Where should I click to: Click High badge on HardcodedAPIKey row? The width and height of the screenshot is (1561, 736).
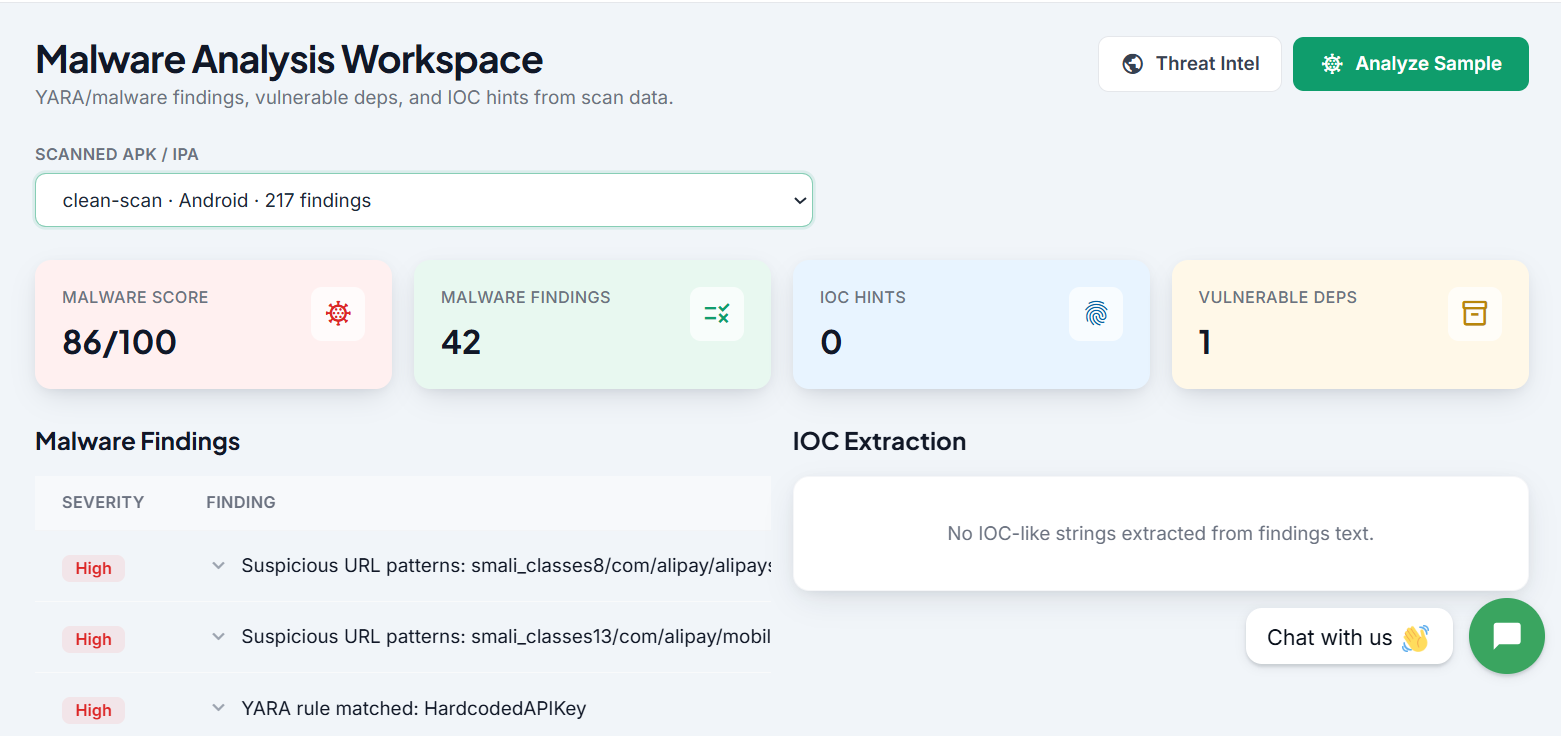tap(93, 710)
